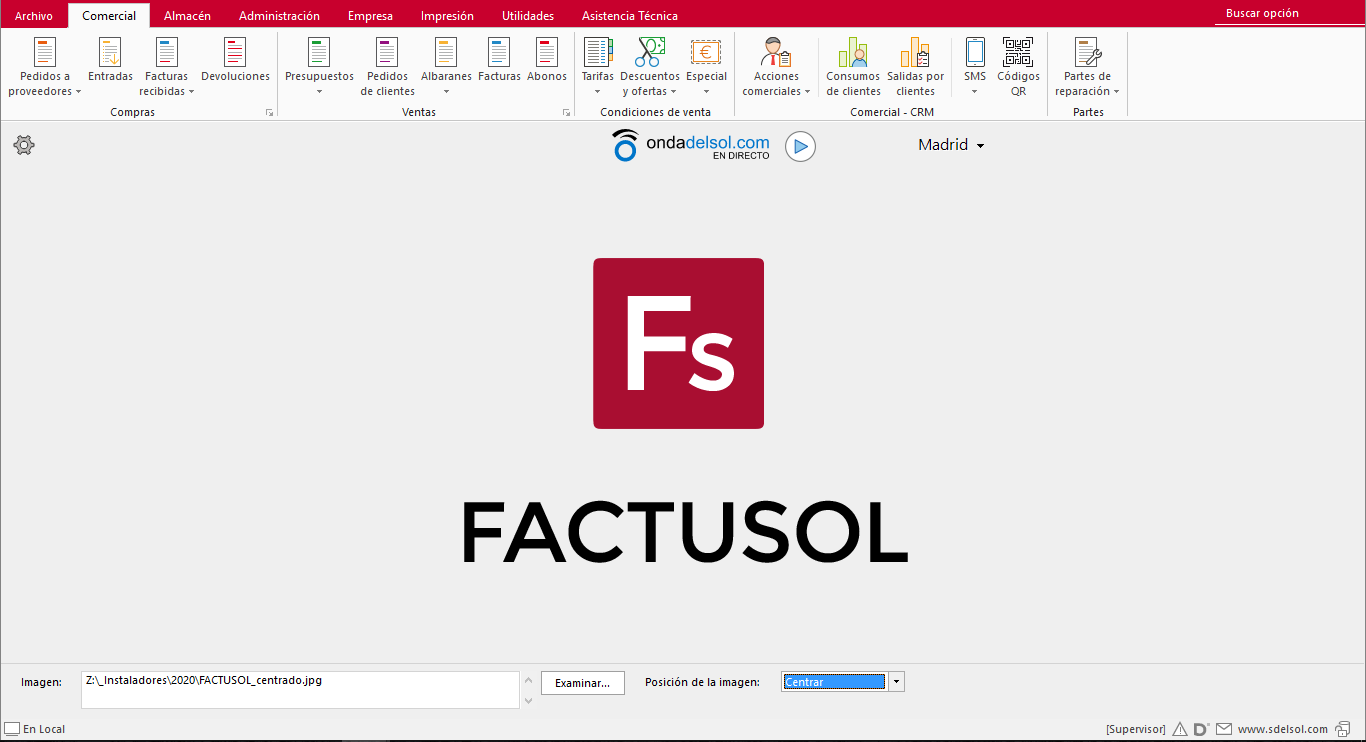Open the Códigos QR tool

click(x=1018, y=68)
